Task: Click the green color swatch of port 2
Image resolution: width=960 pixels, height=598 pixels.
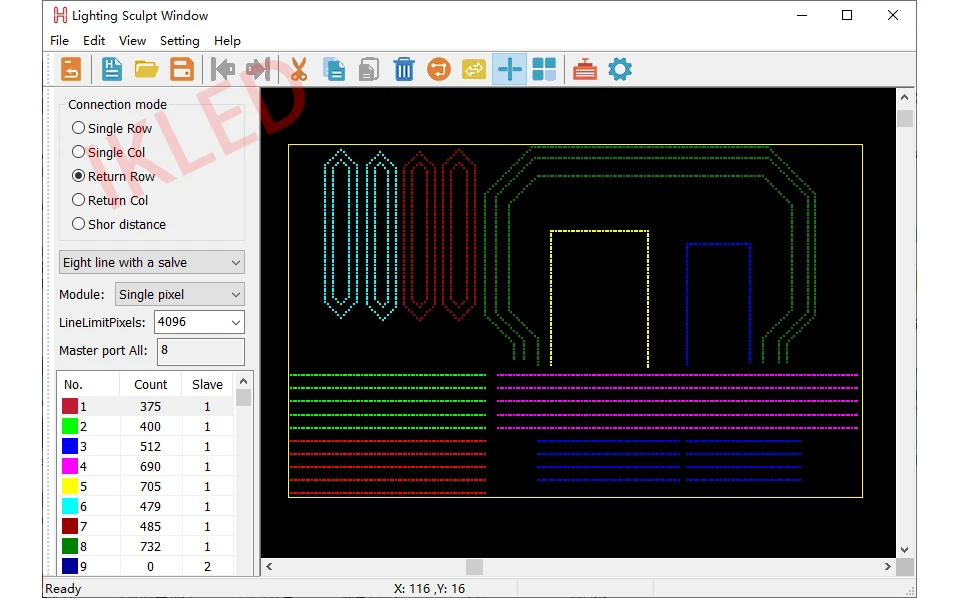Action: point(70,426)
